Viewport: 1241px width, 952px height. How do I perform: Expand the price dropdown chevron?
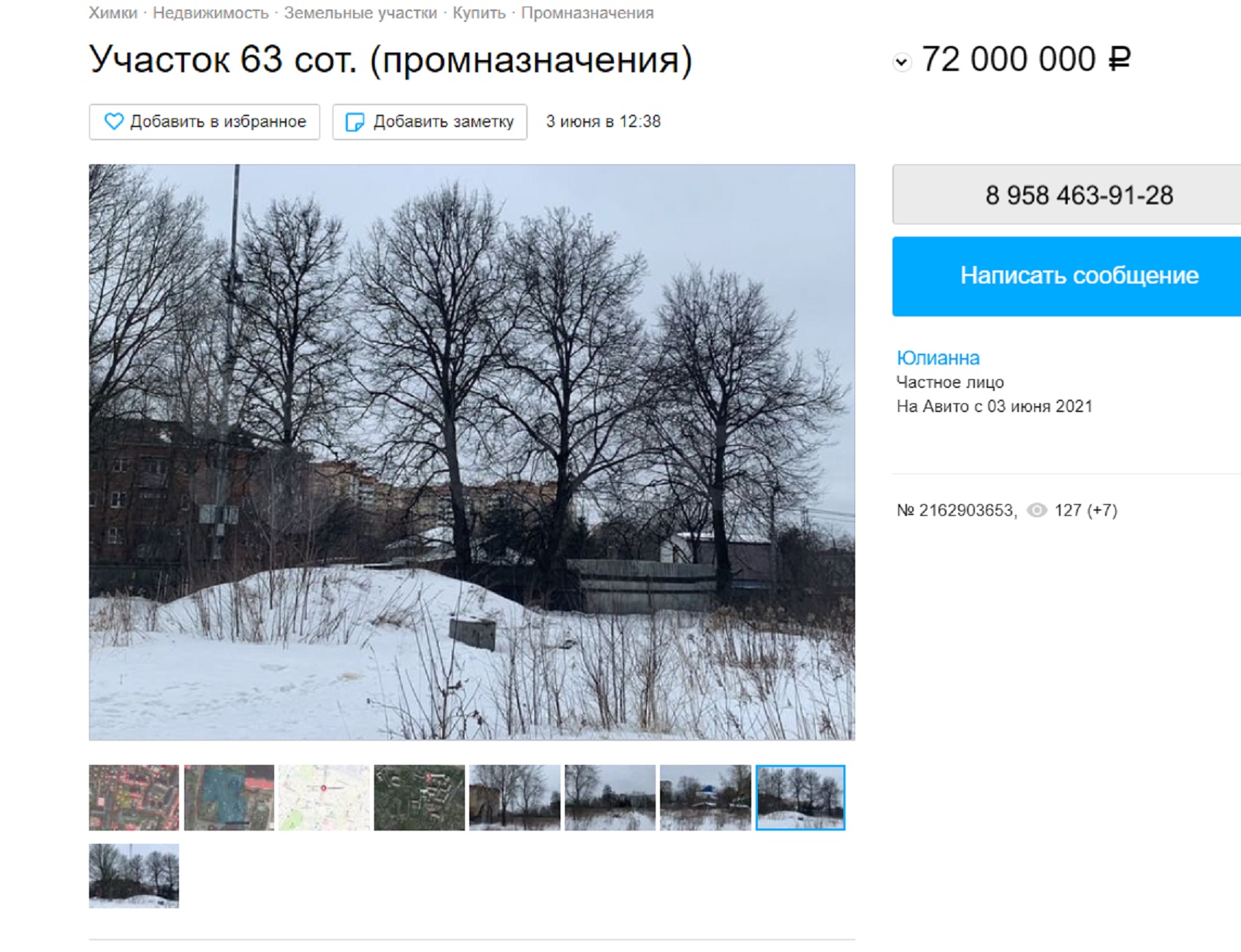902,62
